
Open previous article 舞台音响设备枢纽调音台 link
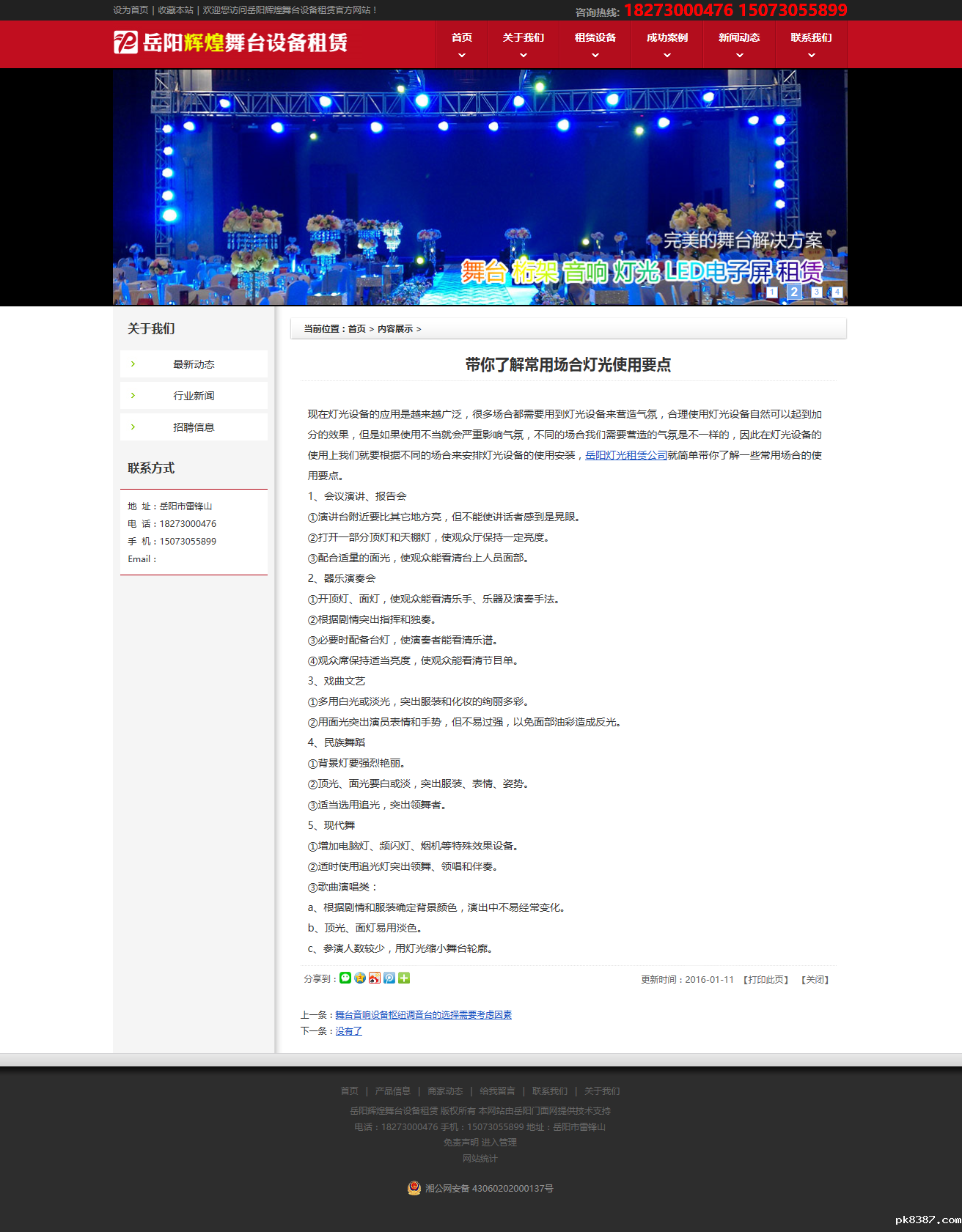[x=423, y=1015]
